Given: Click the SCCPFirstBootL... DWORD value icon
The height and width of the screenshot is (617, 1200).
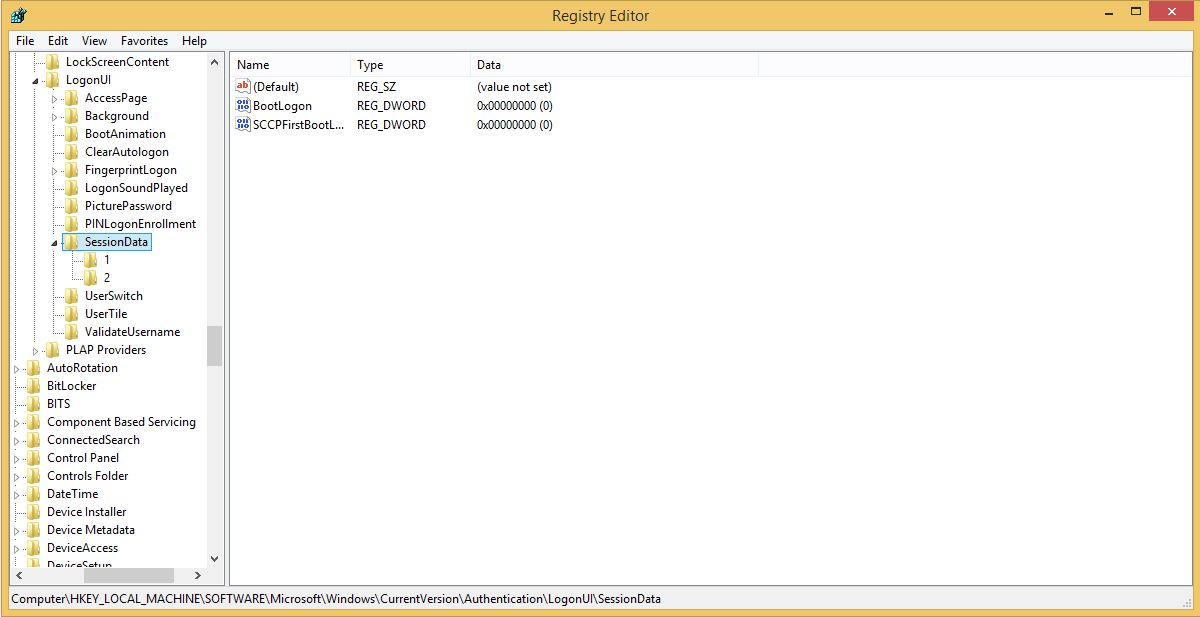Looking at the screenshot, I should pyautogui.click(x=243, y=125).
